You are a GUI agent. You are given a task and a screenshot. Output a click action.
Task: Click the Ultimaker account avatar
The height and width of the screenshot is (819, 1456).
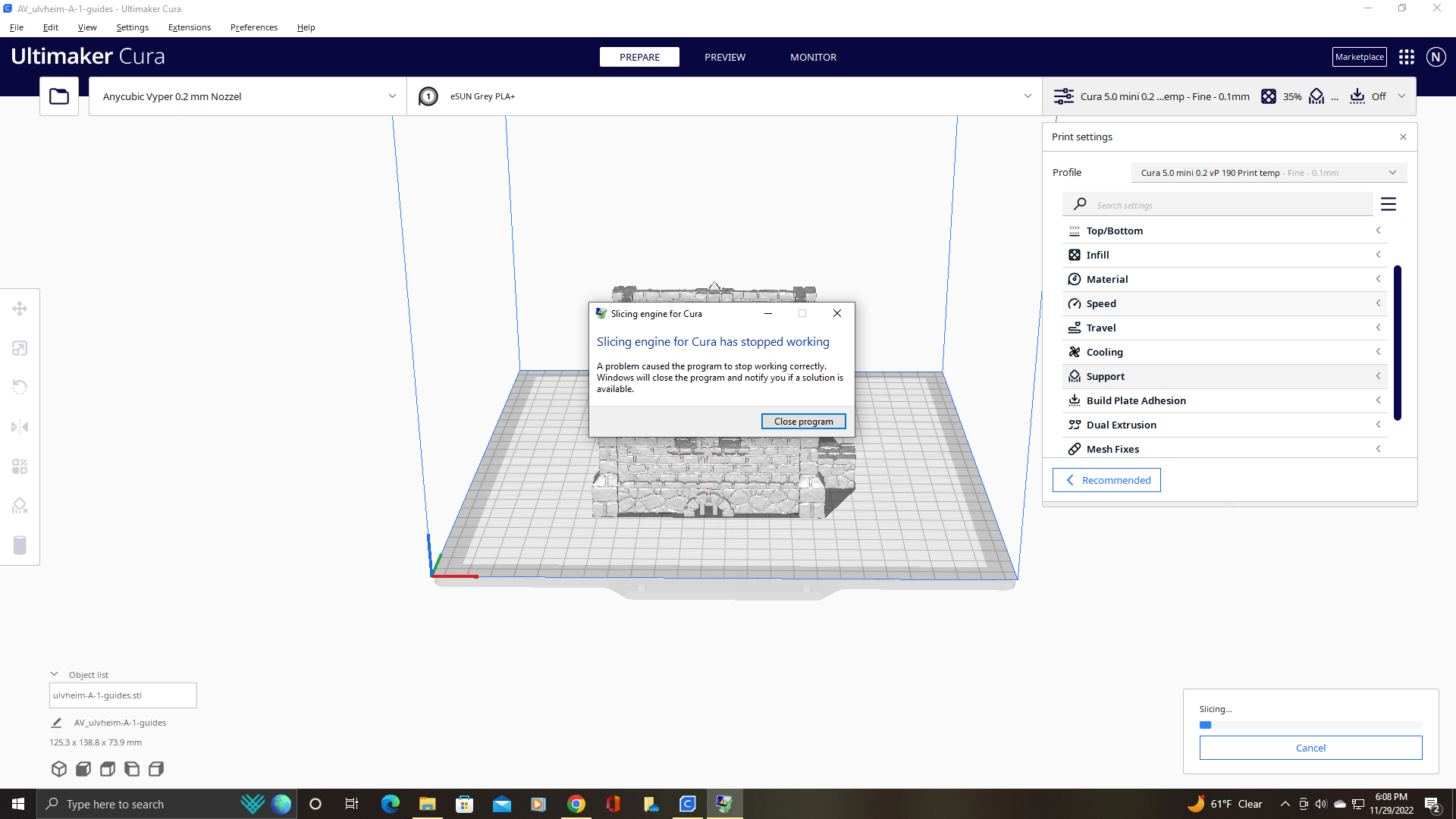(x=1436, y=56)
